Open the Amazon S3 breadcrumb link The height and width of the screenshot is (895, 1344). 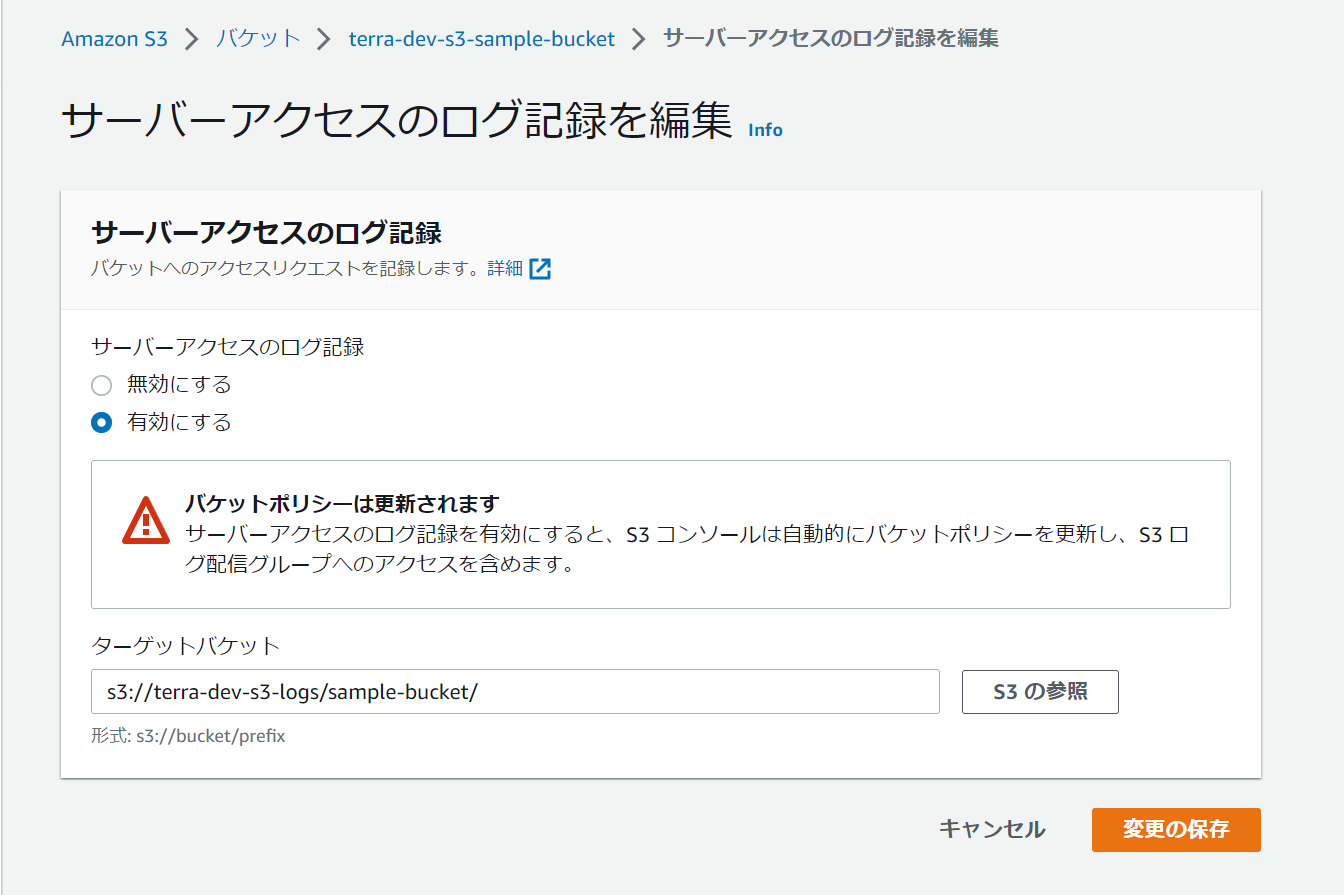tap(114, 39)
